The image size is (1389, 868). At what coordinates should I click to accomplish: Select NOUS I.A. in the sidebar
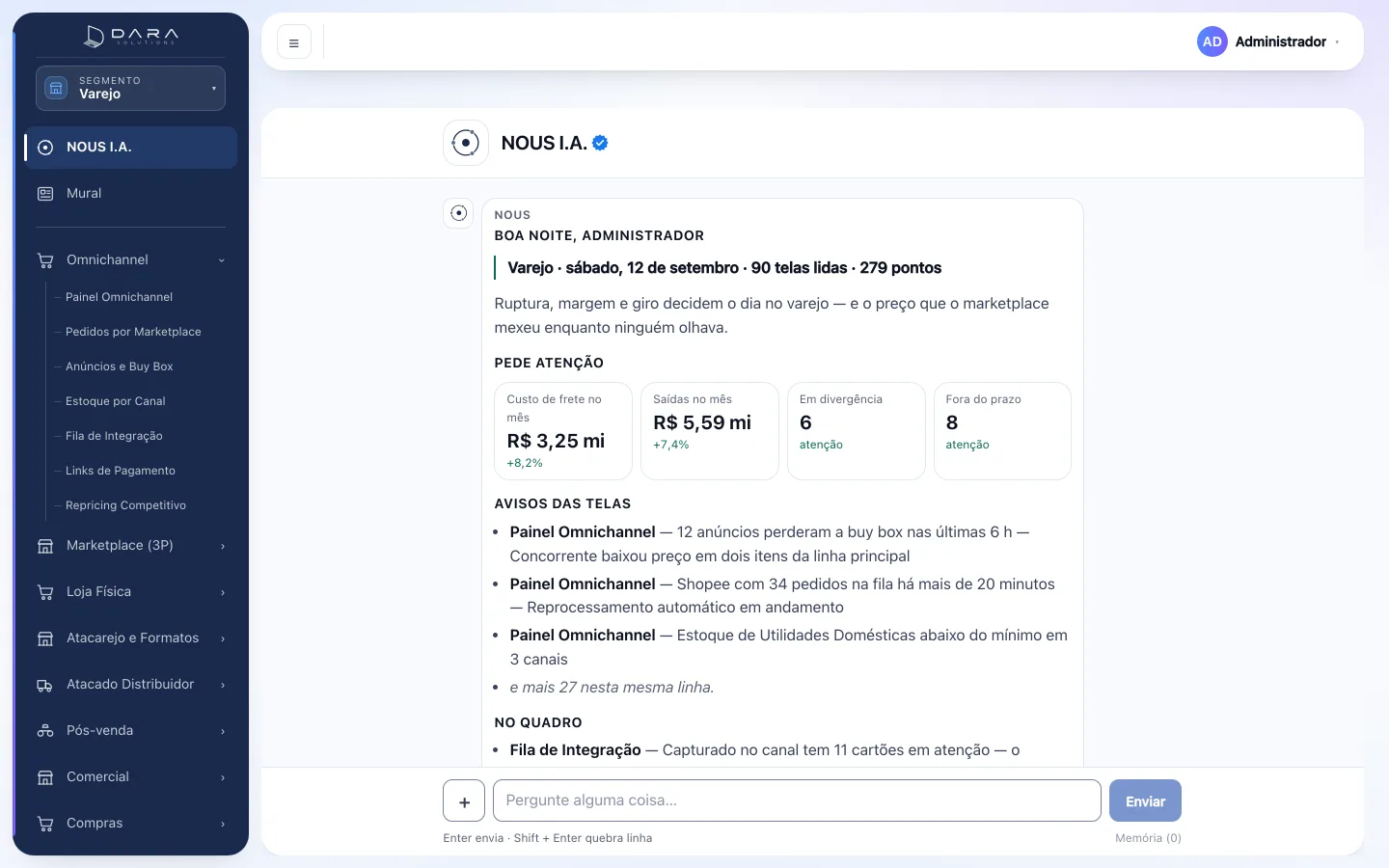131,148
